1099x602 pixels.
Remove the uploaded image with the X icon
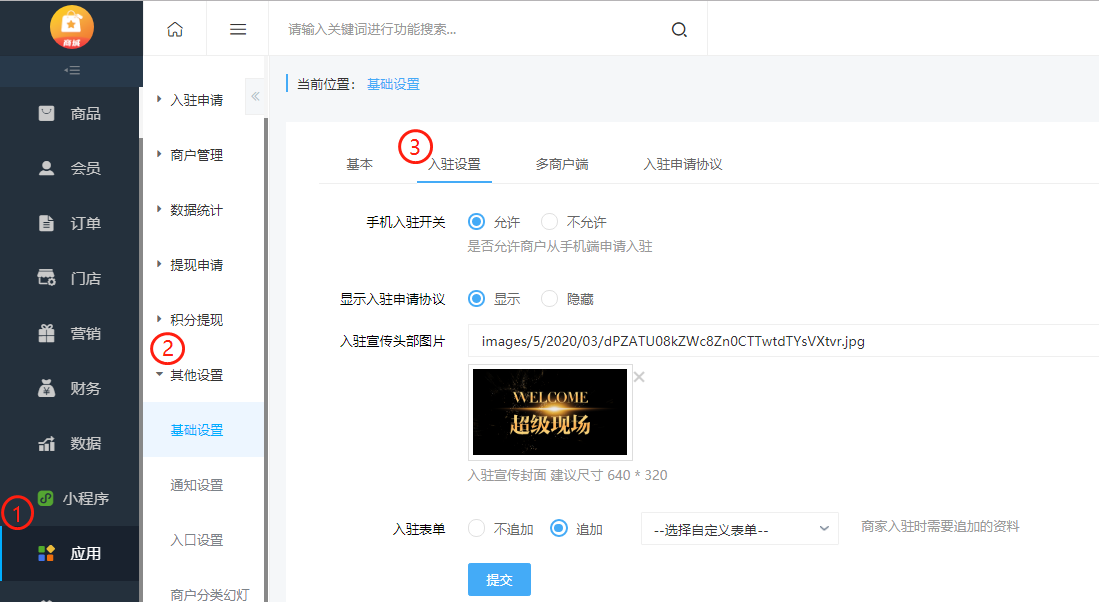pyautogui.click(x=639, y=377)
